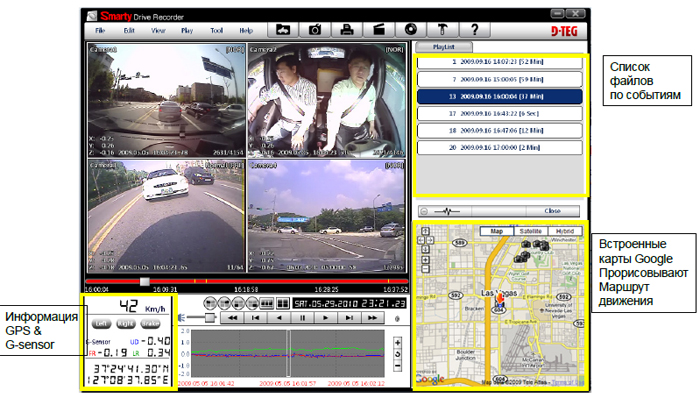Click the G-sensor graph position cursor
Viewport: 700px width, 398px height.
pyautogui.click(x=289, y=353)
